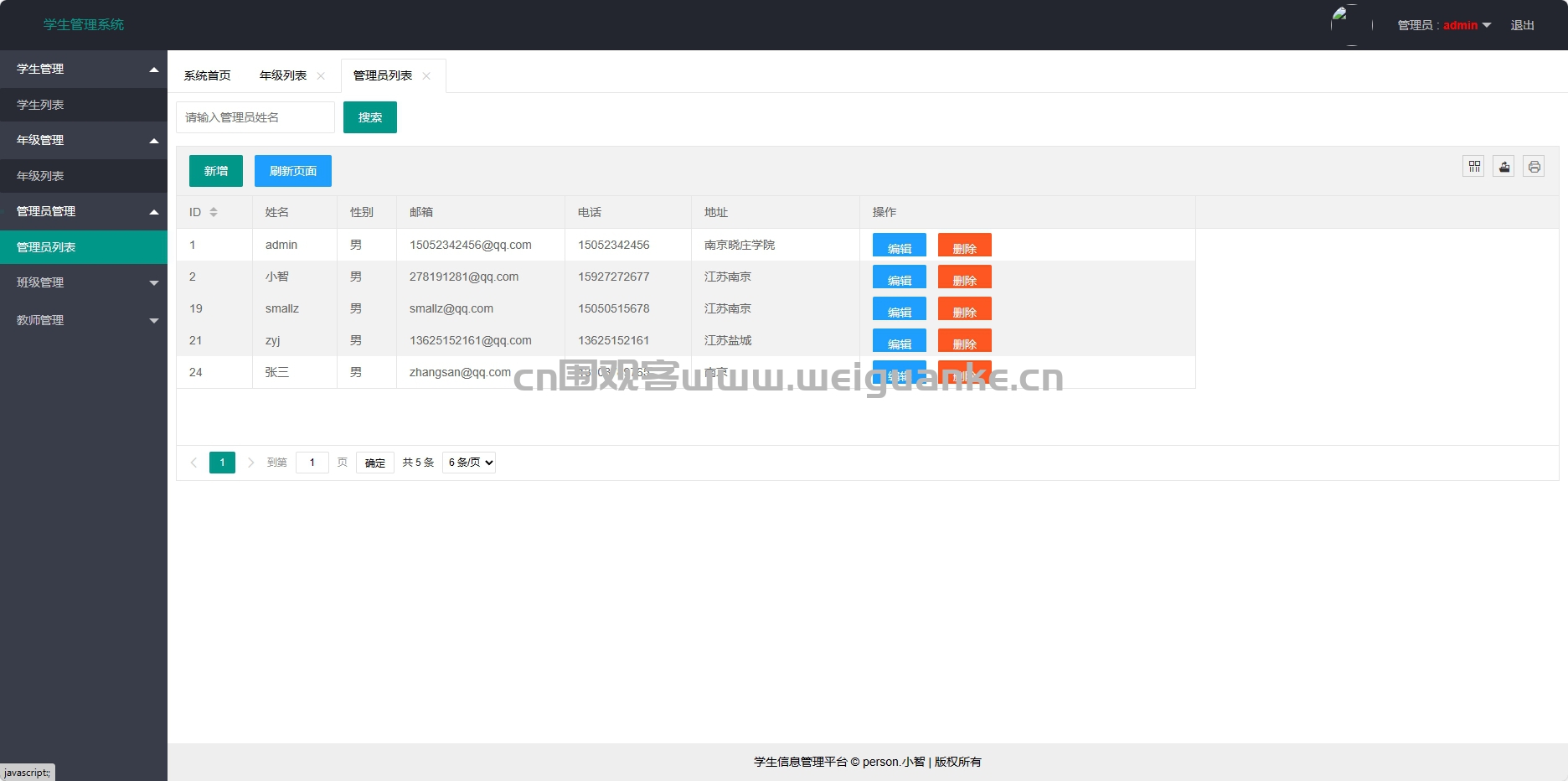This screenshot has width=1568, height=781.
Task: Click the 新增 button
Action: point(215,171)
